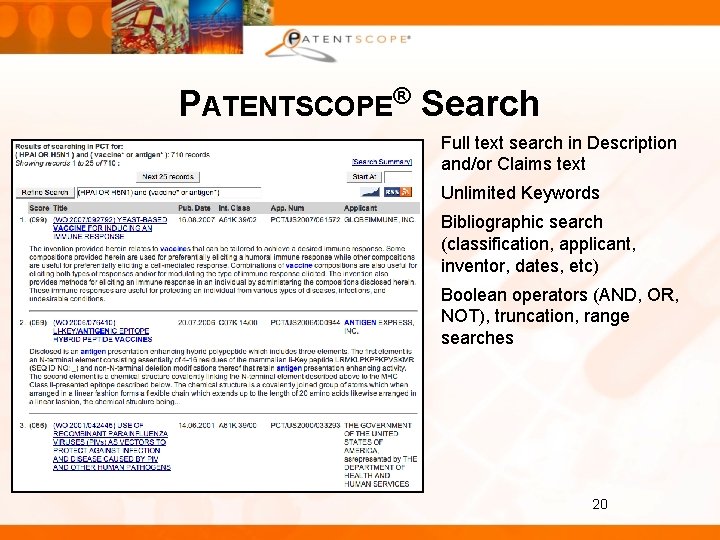Select publication date 20.07.2006
Viewport: 720px width, 540px height.
(x=197, y=323)
